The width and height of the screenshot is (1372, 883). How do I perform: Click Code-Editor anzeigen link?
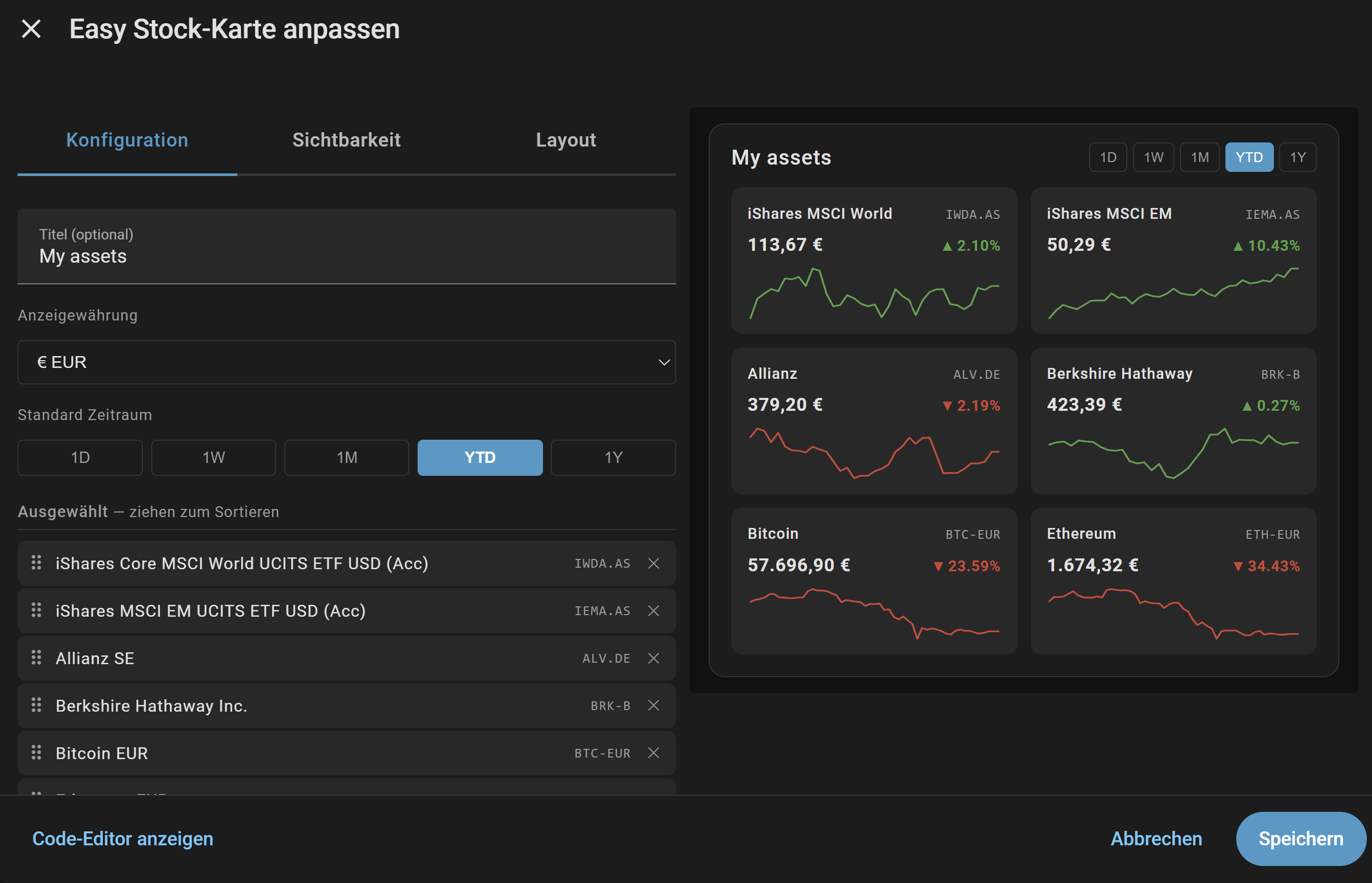123,839
